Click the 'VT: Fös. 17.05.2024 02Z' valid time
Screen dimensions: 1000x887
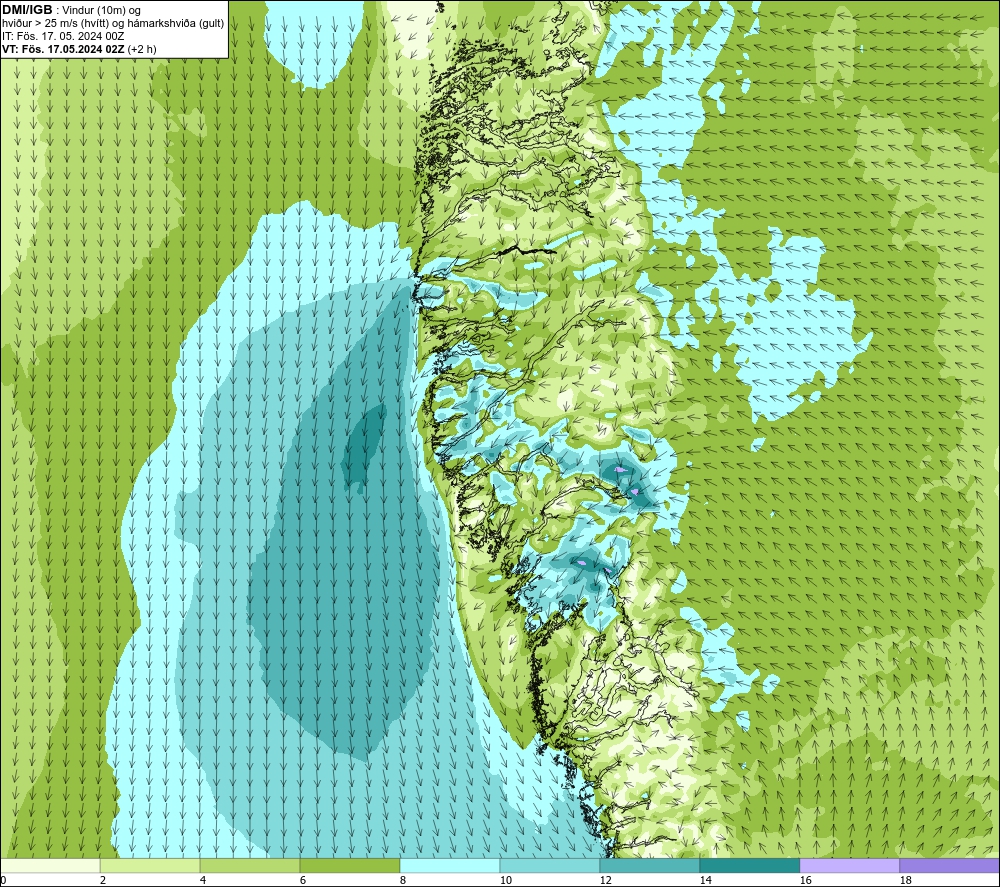click(64, 49)
